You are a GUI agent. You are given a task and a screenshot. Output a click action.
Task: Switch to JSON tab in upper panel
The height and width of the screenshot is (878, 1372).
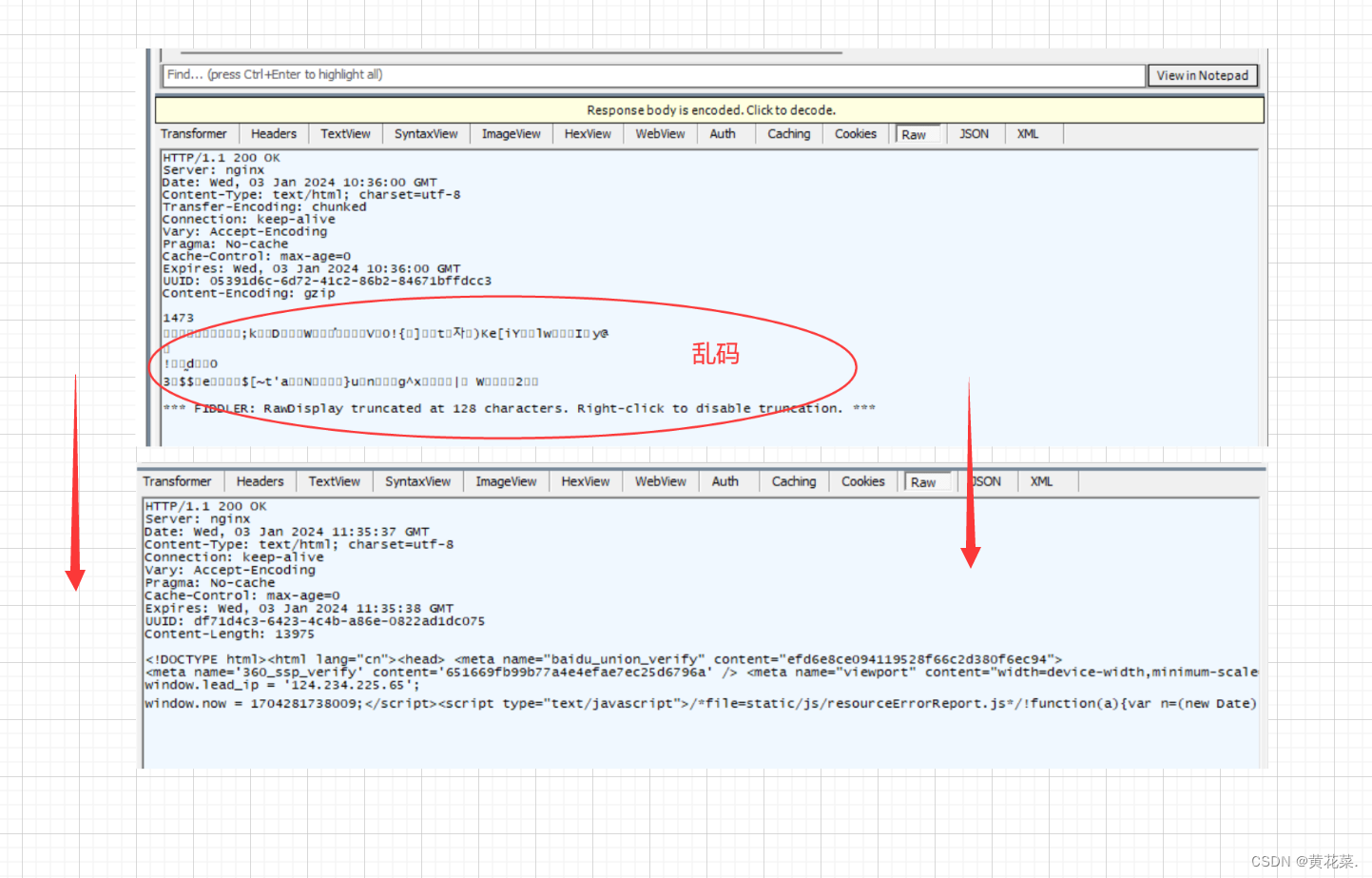974,134
